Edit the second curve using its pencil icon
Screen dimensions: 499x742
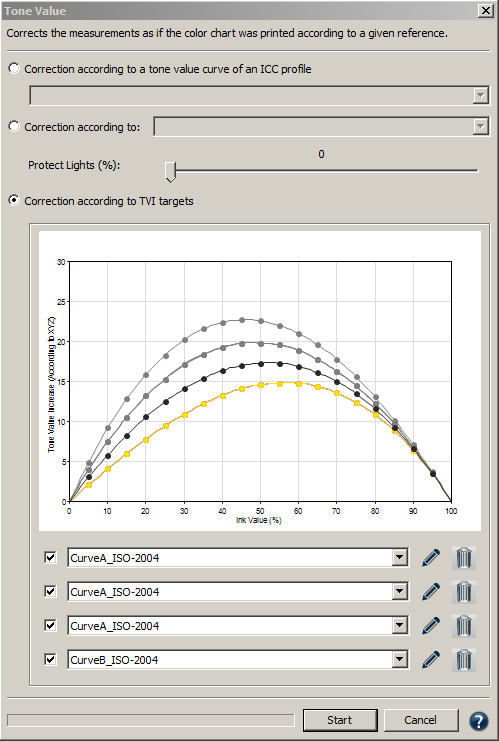(431, 592)
